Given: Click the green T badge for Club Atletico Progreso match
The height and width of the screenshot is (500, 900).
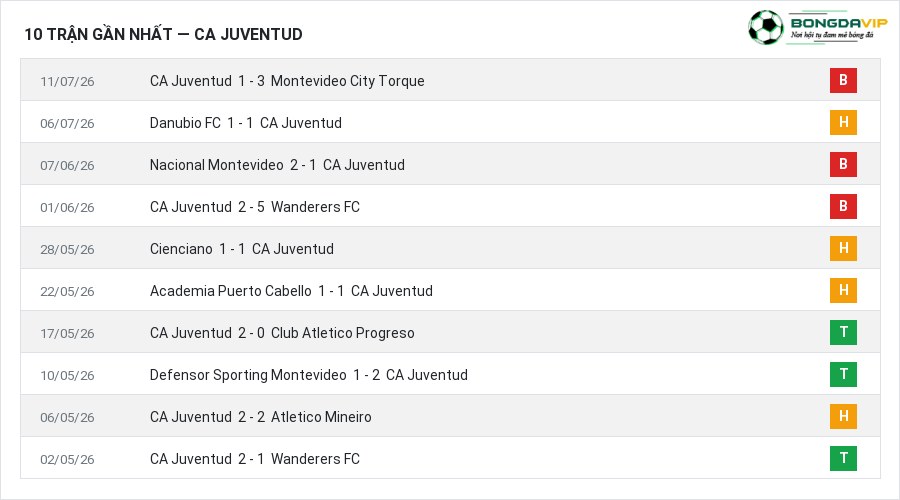Looking at the screenshot, I should tap(843, 332).
